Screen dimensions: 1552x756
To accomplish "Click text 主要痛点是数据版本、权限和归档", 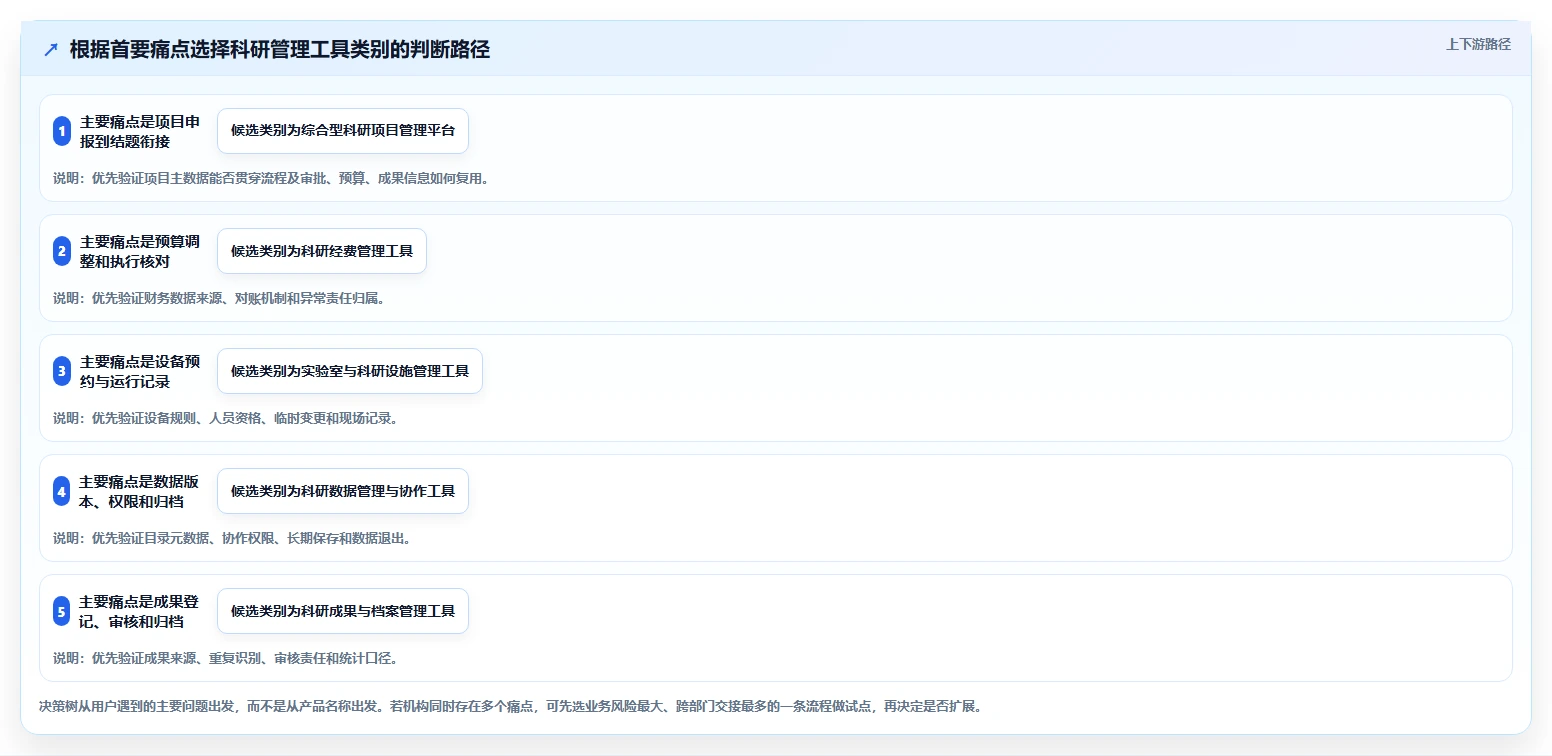I will [140, 491].
